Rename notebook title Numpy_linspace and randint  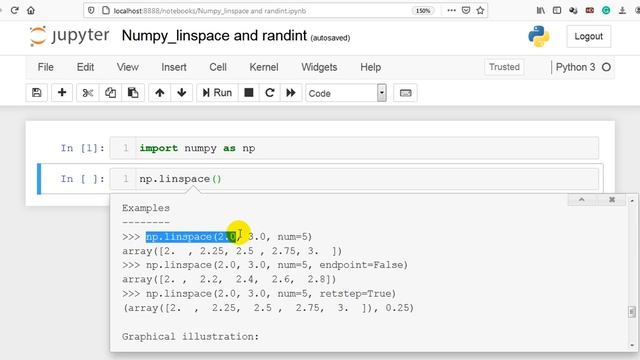tap(214, 36)
